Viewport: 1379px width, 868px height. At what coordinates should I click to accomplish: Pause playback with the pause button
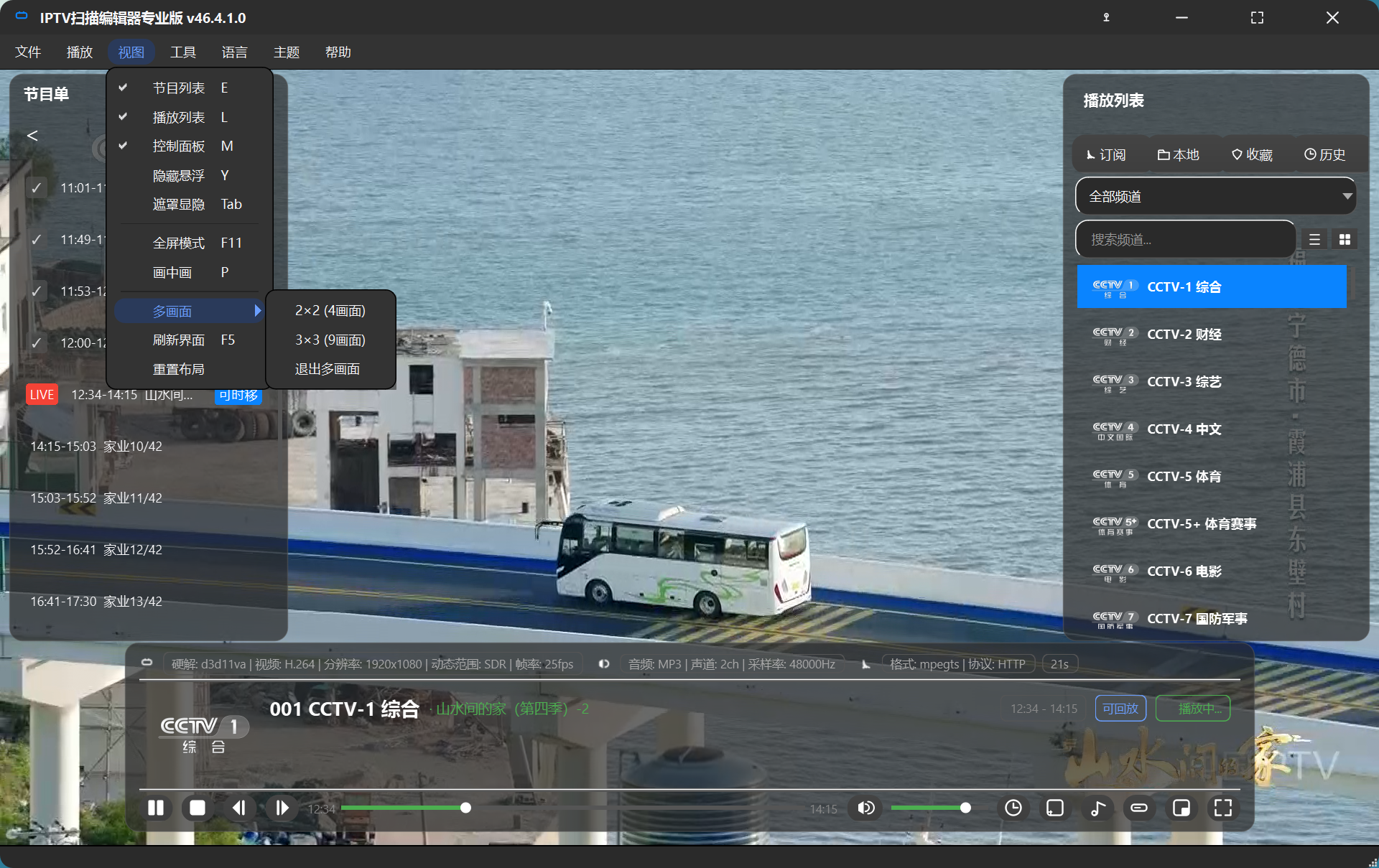coord(156,808)
